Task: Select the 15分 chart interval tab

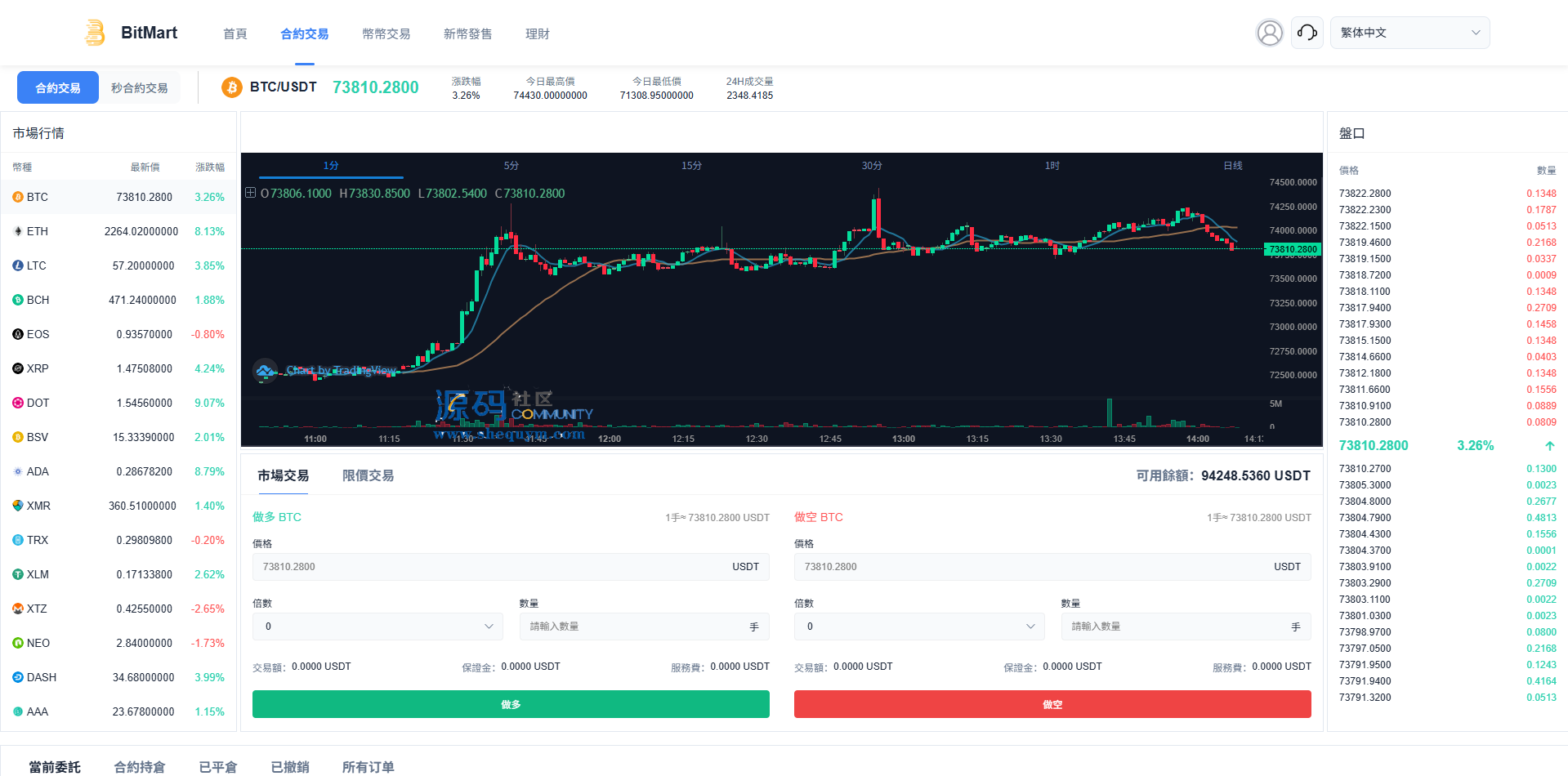Action: 691,166
